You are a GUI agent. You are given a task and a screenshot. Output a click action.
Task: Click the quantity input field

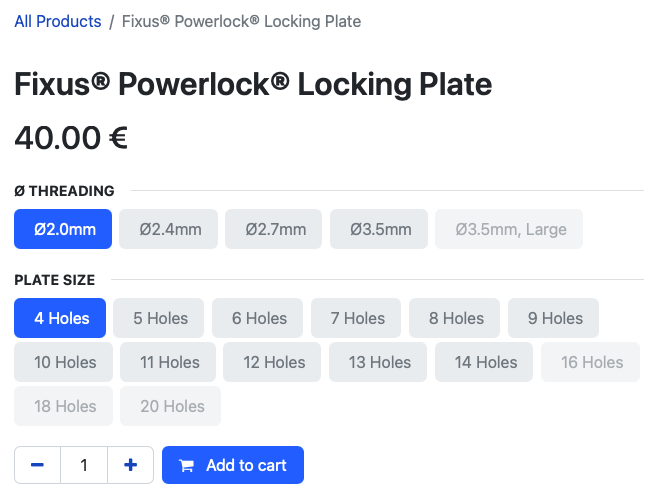coord(84,465)
